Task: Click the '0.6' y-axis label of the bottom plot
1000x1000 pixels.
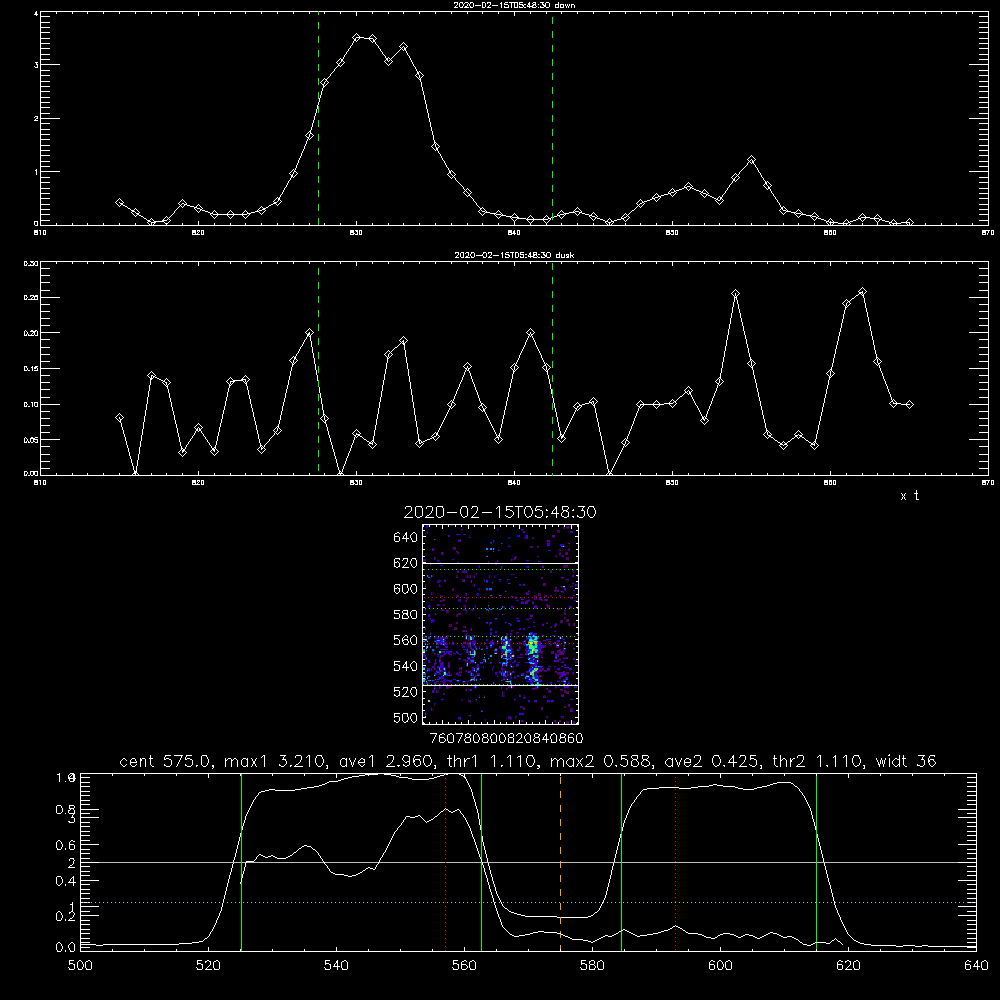Action: [65, 845]
